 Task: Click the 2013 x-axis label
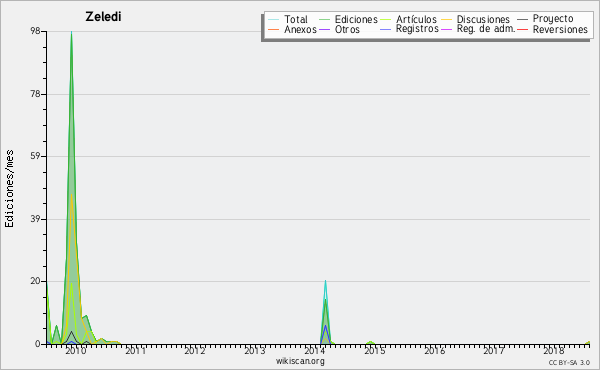coord(255,351)
